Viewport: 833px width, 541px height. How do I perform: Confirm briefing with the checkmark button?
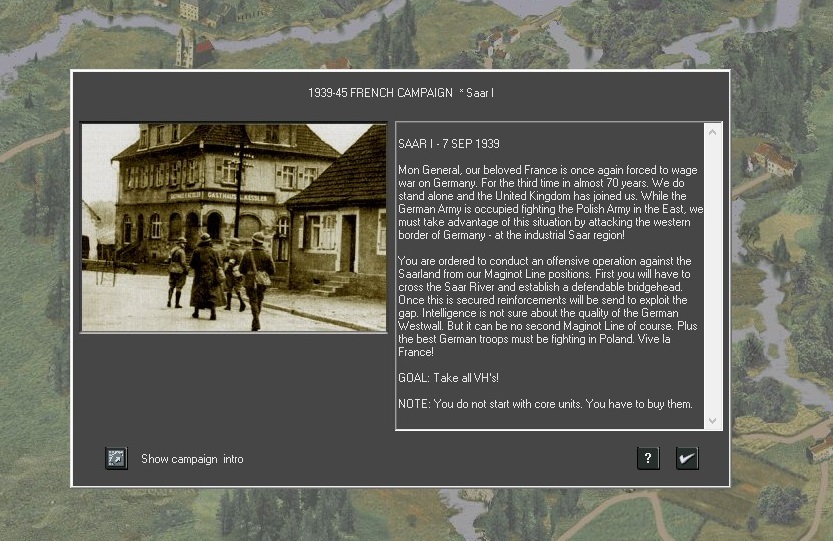point(687,458)
